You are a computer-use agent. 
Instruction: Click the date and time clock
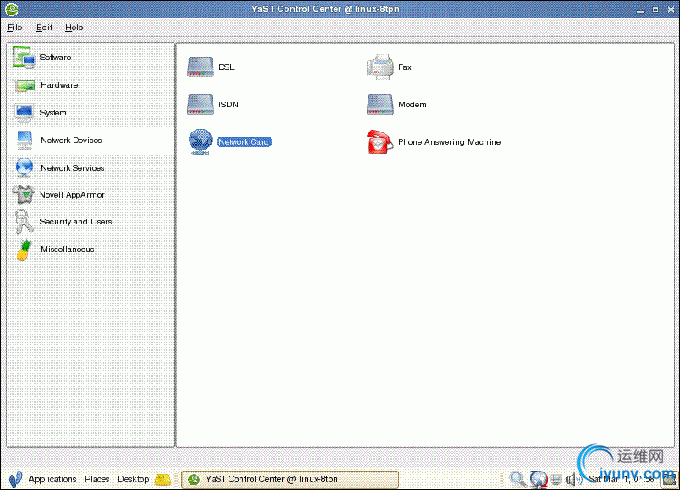point(621,480)
